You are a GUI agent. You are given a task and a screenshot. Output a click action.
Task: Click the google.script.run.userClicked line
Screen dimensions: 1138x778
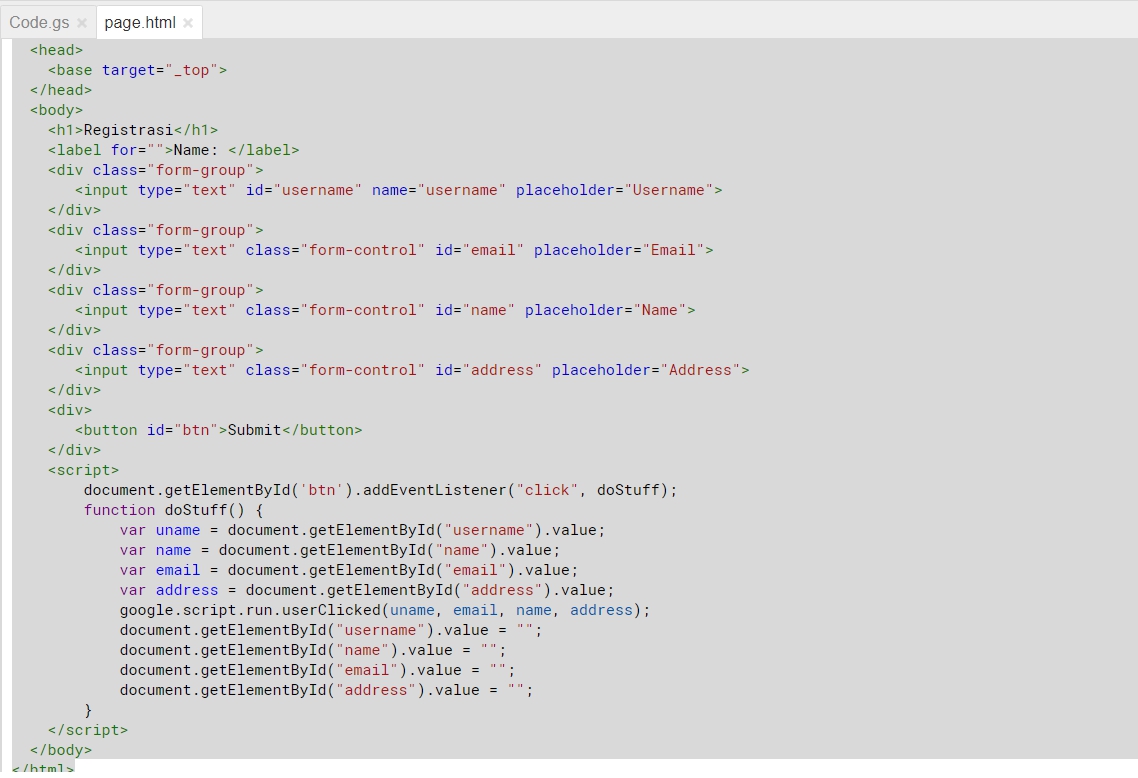pos(385,610)
